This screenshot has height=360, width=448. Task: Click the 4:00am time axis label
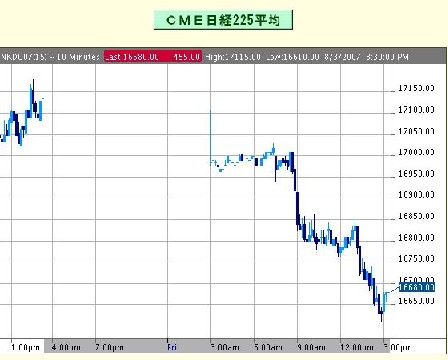(66, 347)
